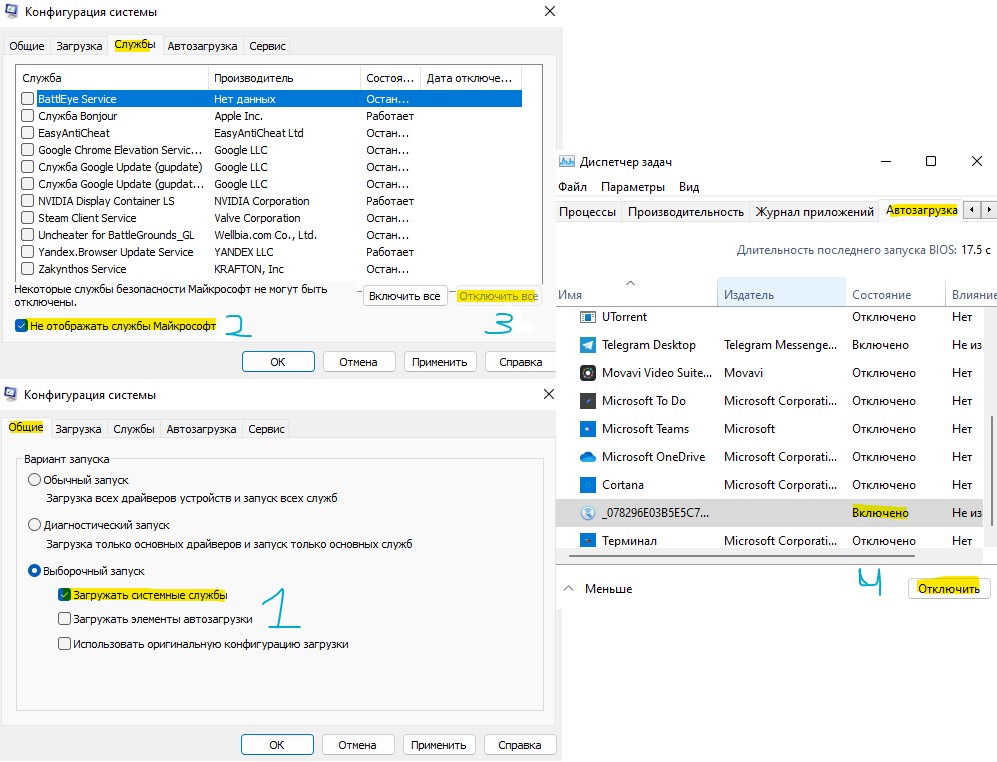Close the lower Конфигурация системы window
The height and width of the screenshot is (762, 997).
(x=549, y=394)
